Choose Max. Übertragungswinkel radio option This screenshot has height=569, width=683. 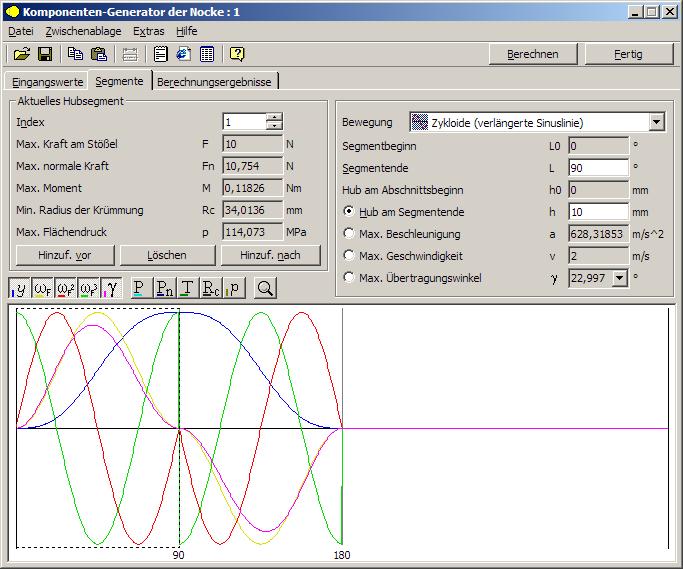tap(349, 278)
